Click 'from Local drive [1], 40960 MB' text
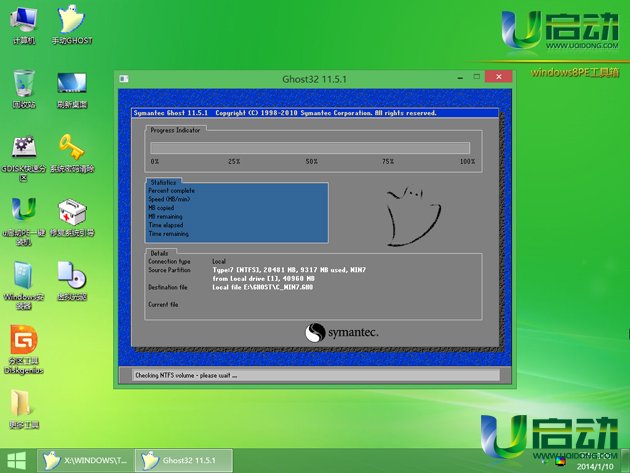 (264, 278)
